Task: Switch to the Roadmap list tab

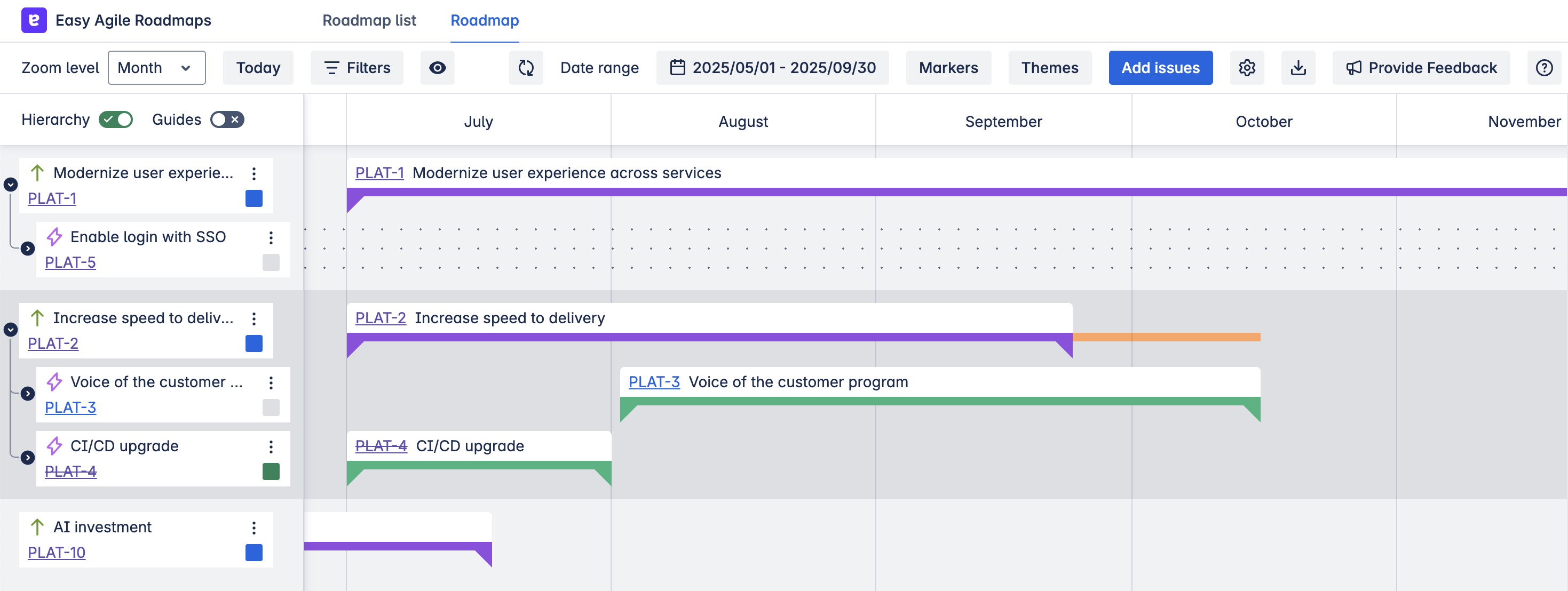Action: [x=369, y=20]
